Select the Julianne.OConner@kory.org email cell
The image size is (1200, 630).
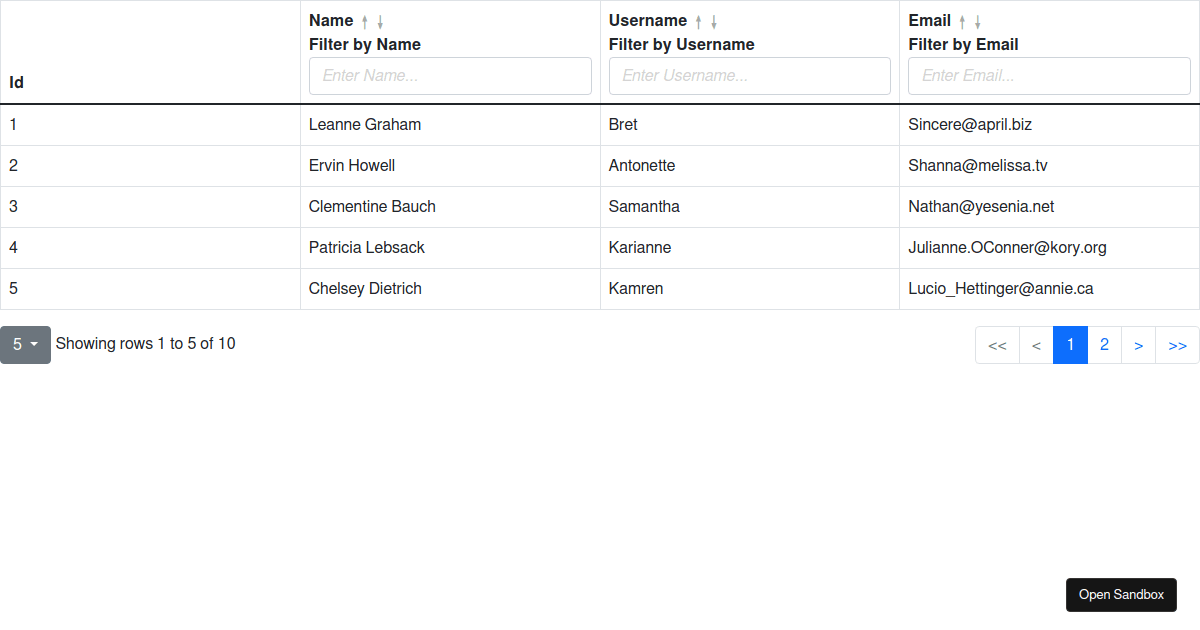1007,248
